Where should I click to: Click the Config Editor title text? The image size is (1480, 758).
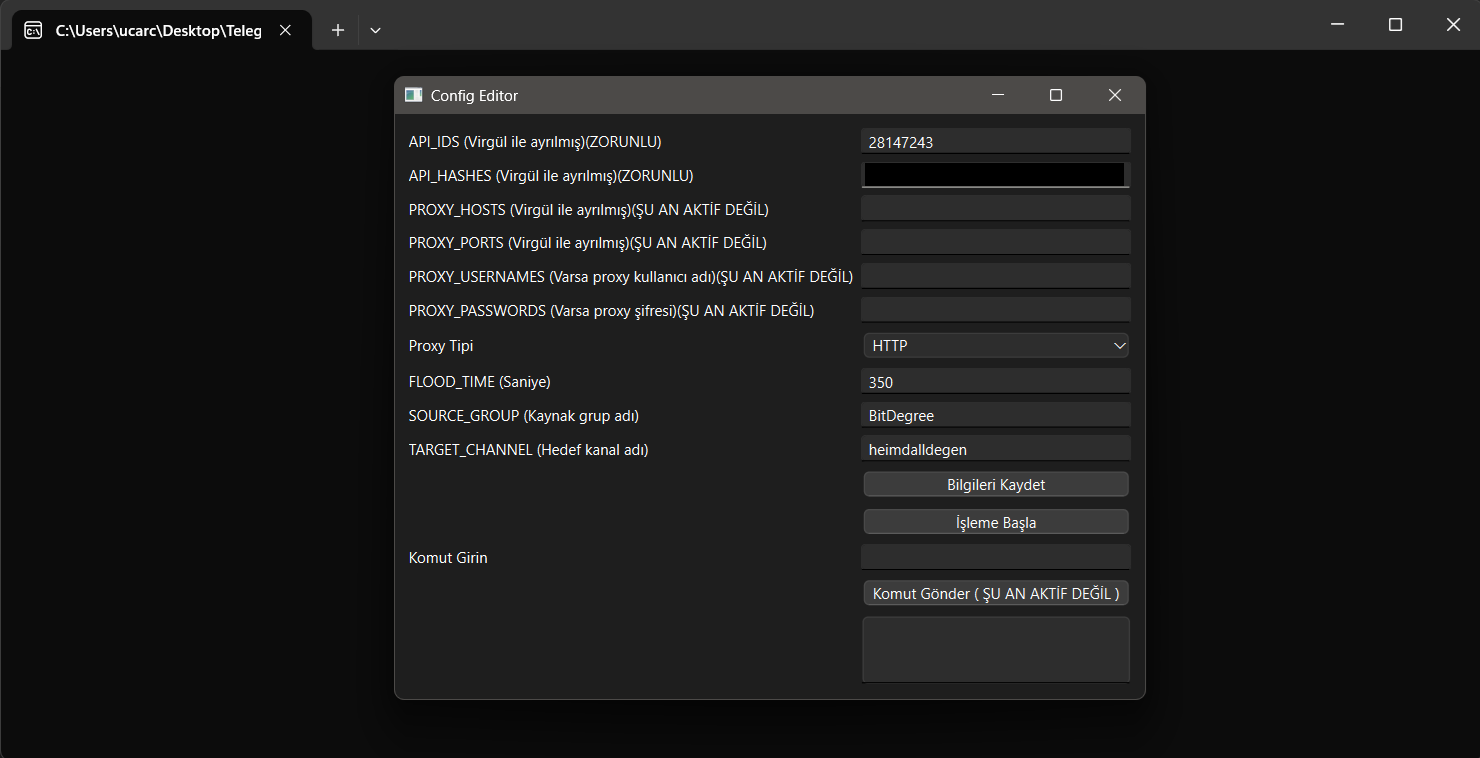point(474,96)
